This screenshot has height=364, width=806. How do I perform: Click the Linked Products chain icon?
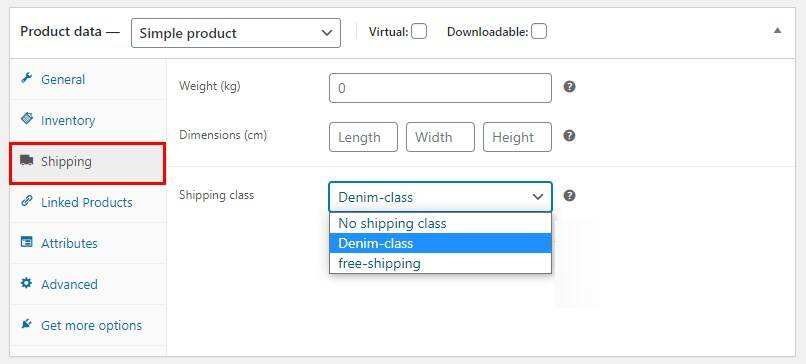click(x=26, y=201)
